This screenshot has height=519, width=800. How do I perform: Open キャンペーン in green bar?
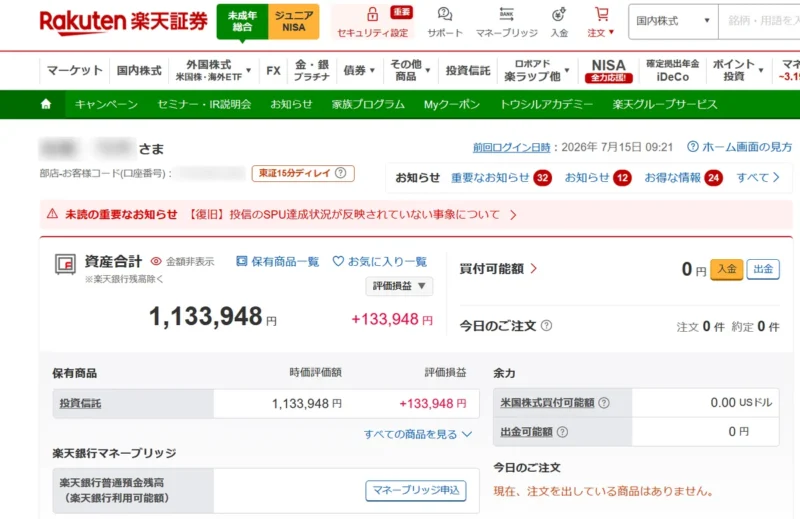(106, 105)
